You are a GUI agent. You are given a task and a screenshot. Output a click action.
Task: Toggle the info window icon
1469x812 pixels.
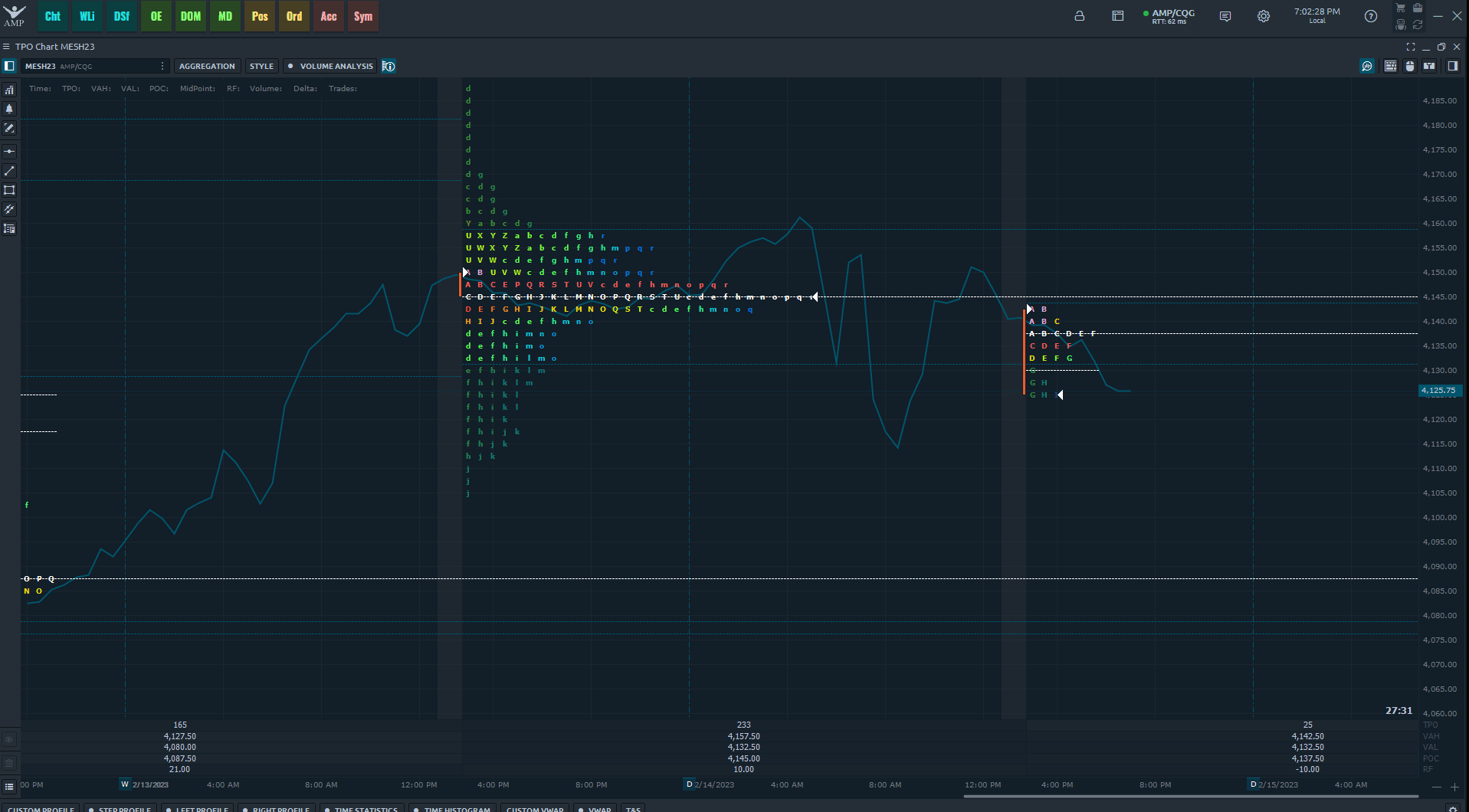[x=389, y=66]
